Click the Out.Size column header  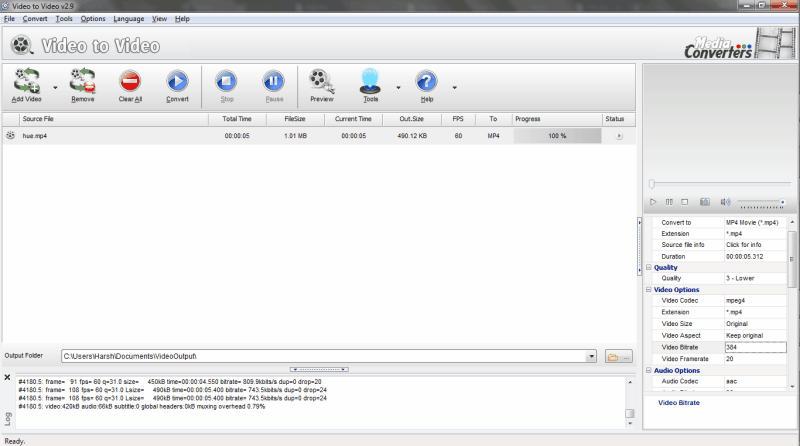(411, 119)
